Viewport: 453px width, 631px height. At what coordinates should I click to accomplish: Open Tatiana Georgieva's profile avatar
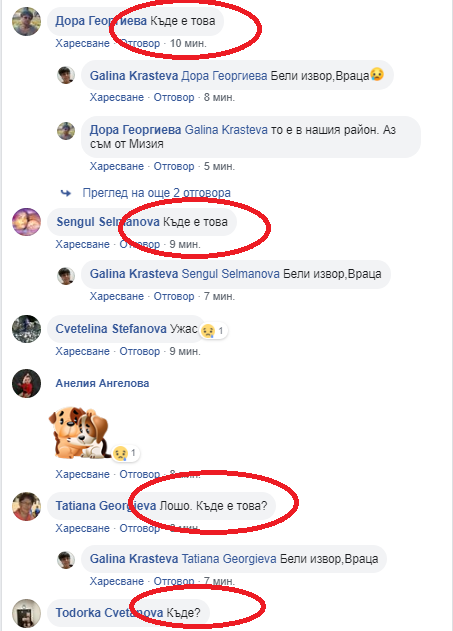(27, 506)
